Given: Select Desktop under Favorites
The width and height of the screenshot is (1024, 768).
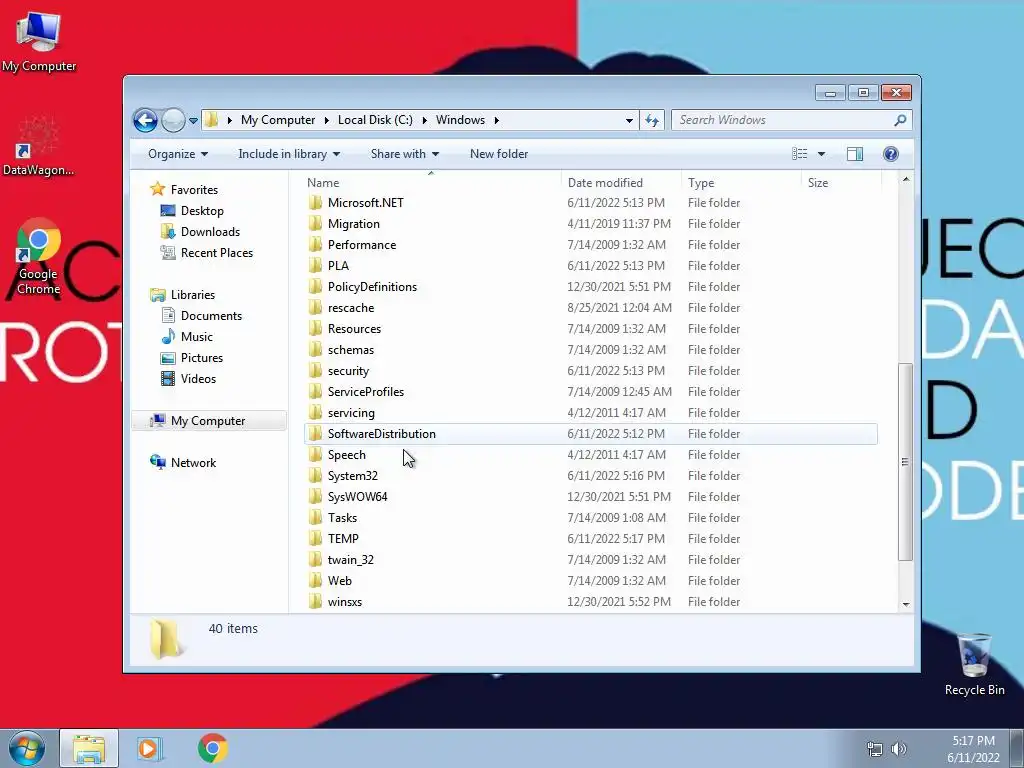Looking at the screenshot, I should pos(202,211).
